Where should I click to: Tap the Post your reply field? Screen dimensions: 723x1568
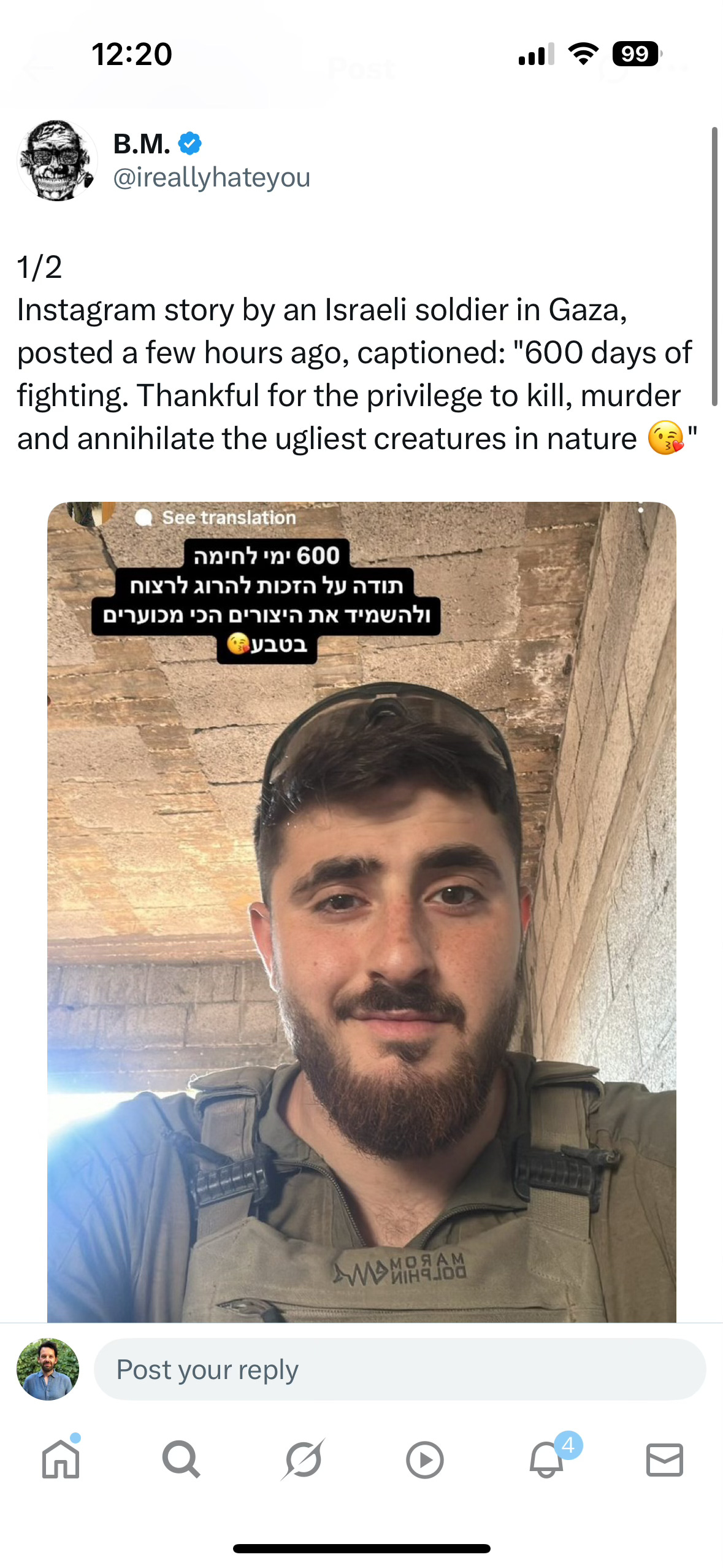click(x=400, y=1369)
